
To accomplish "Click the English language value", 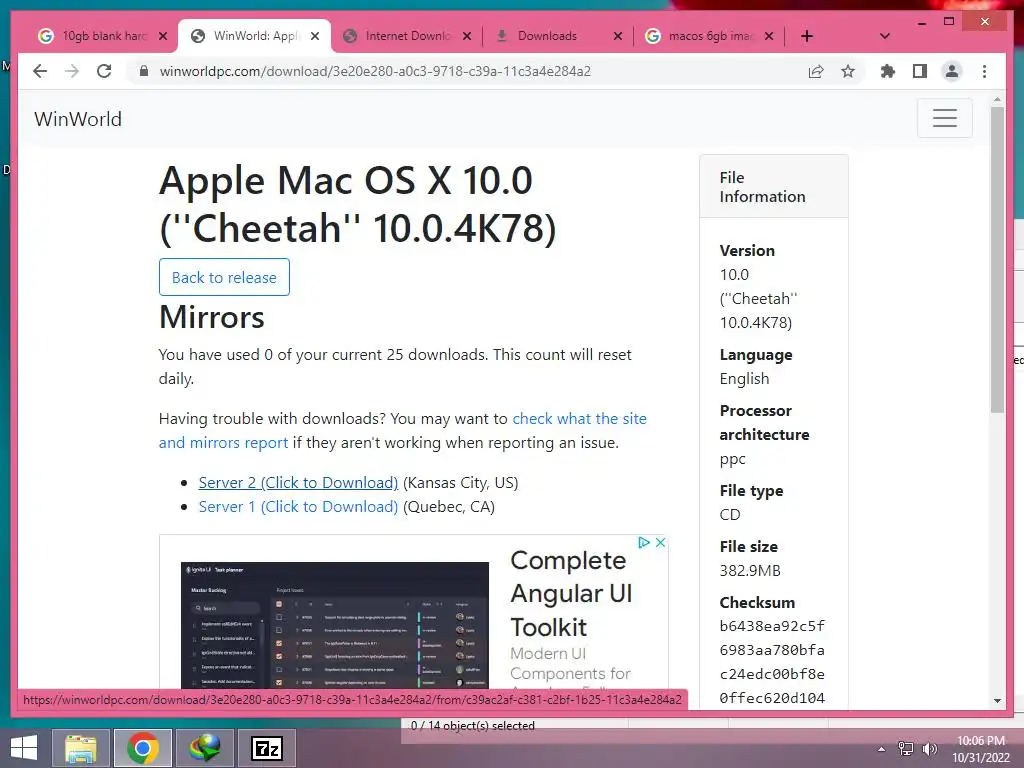I will (744, 379).
